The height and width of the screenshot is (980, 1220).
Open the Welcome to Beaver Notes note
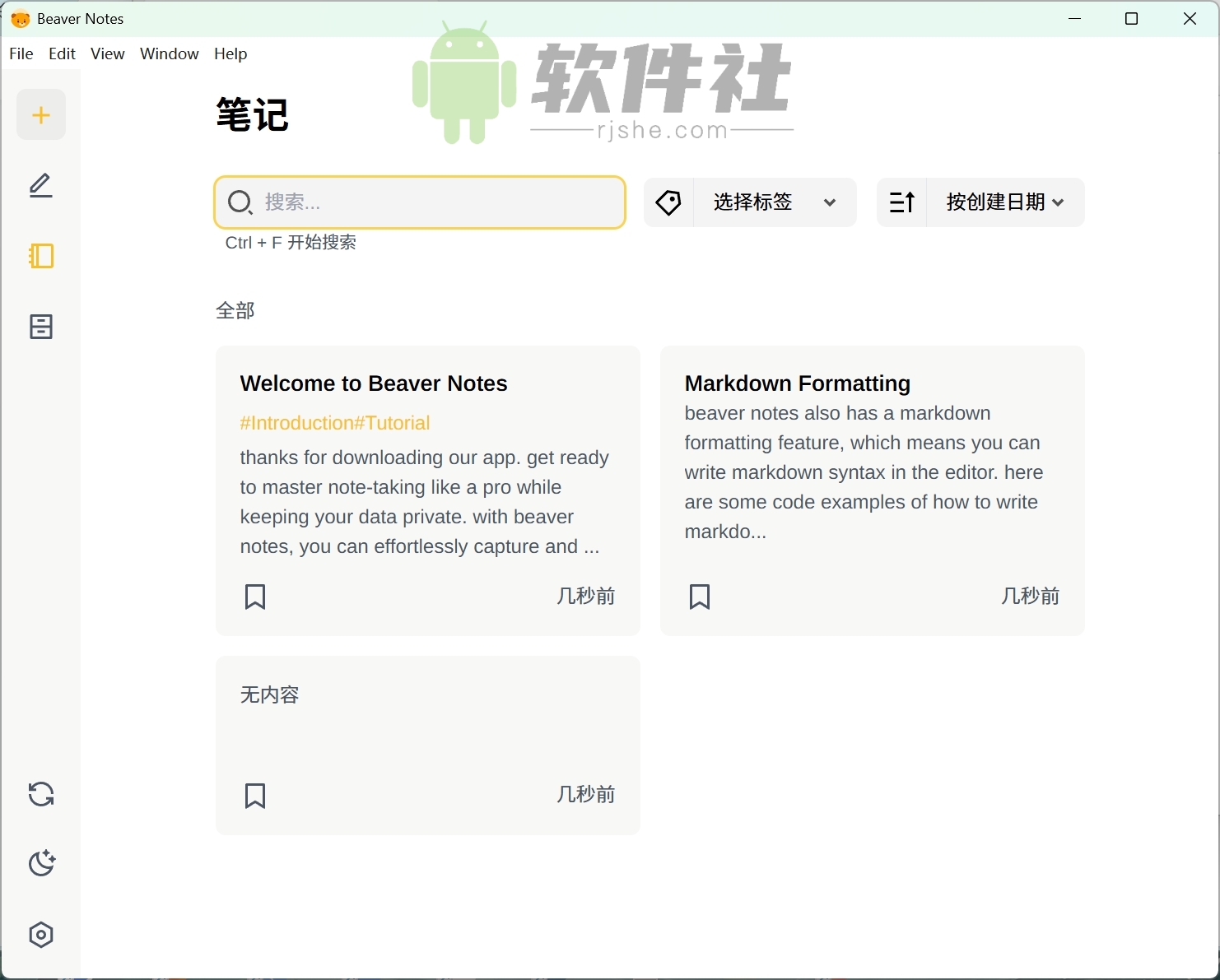tap(373, 383)
